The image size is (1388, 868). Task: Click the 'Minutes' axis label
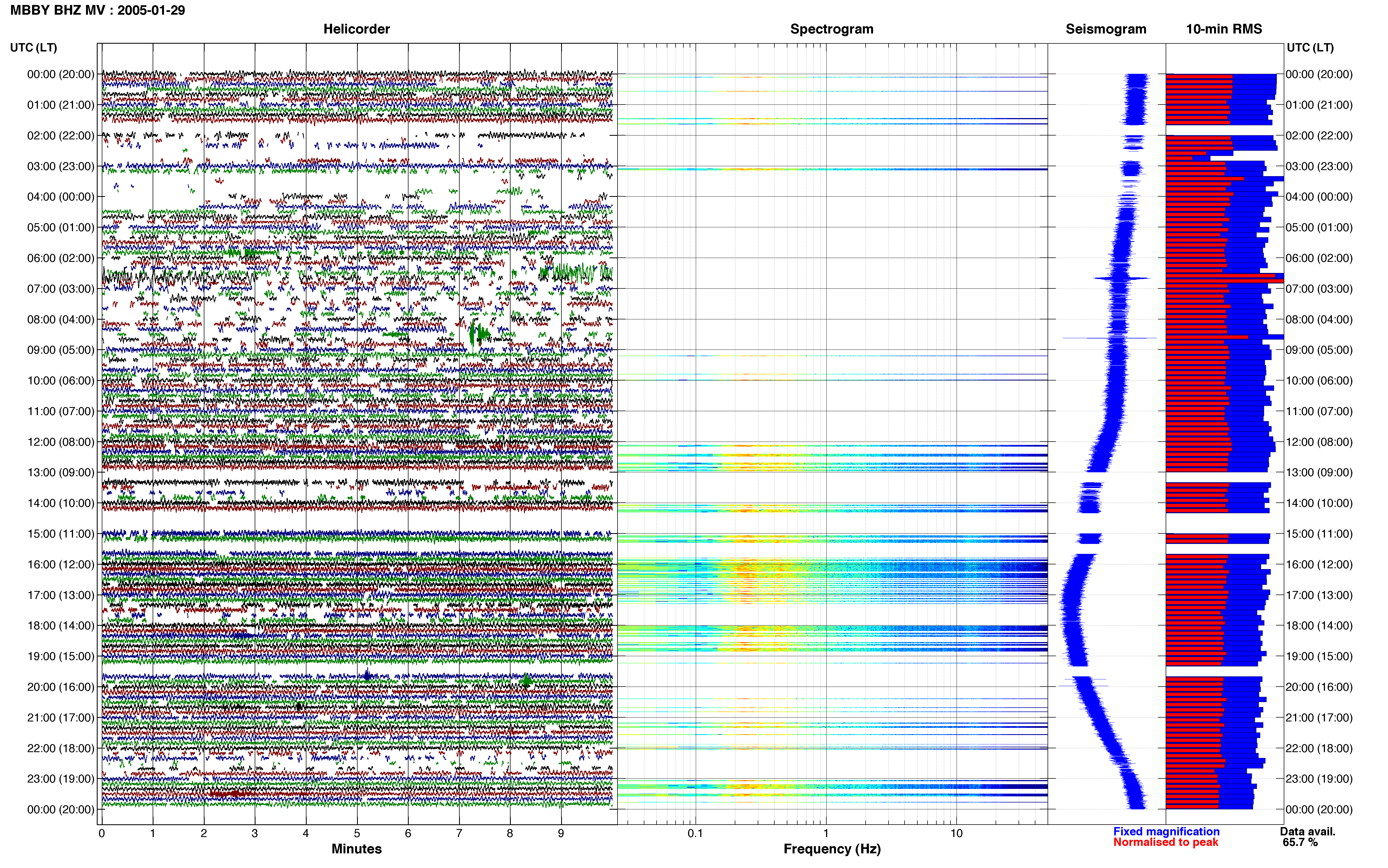click(x=356, y=848)
